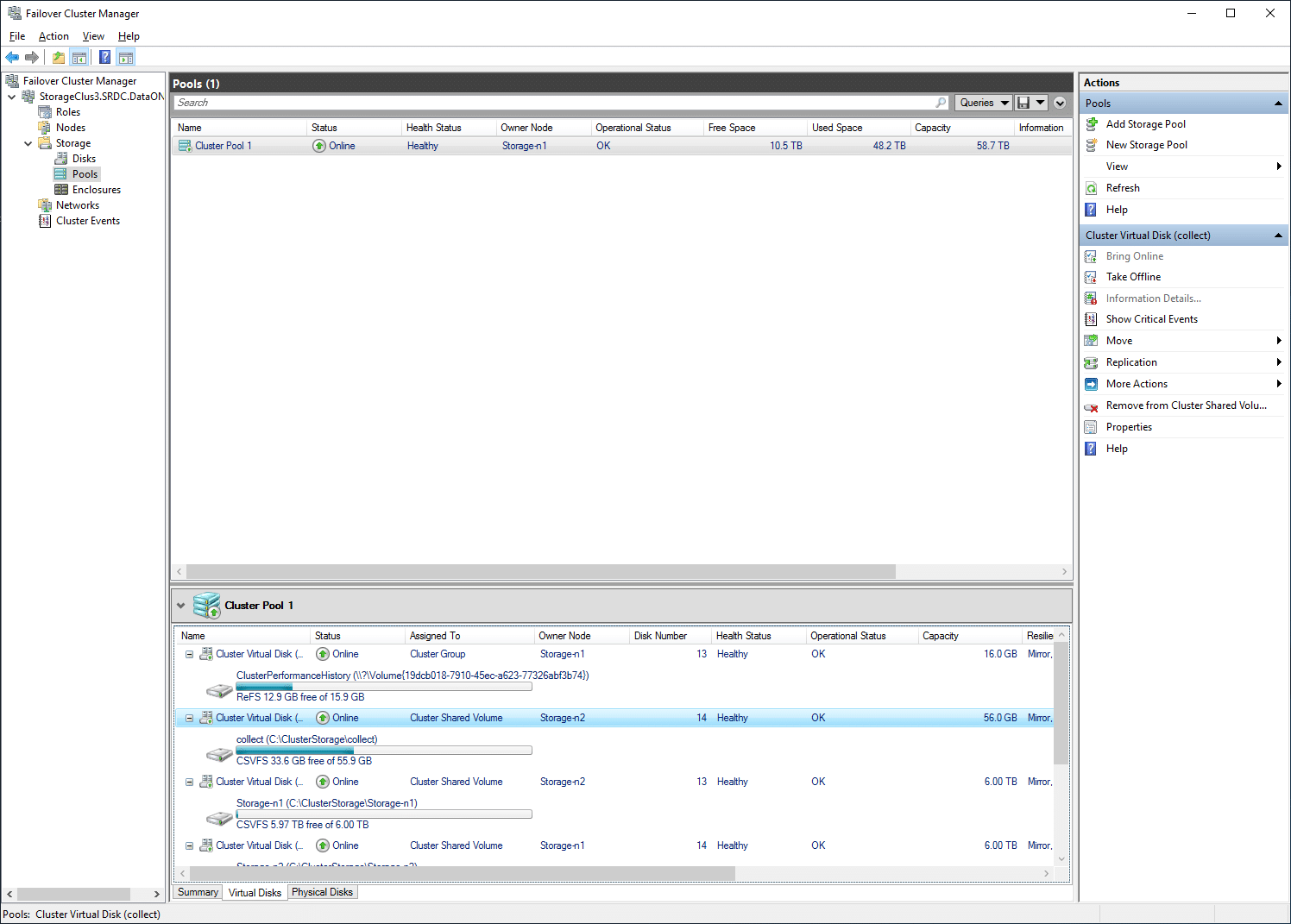This screenshot has width=1291, height=924.
Task: Sort virtual disks by Disk Number column
Action: click(x=671, y=636)
